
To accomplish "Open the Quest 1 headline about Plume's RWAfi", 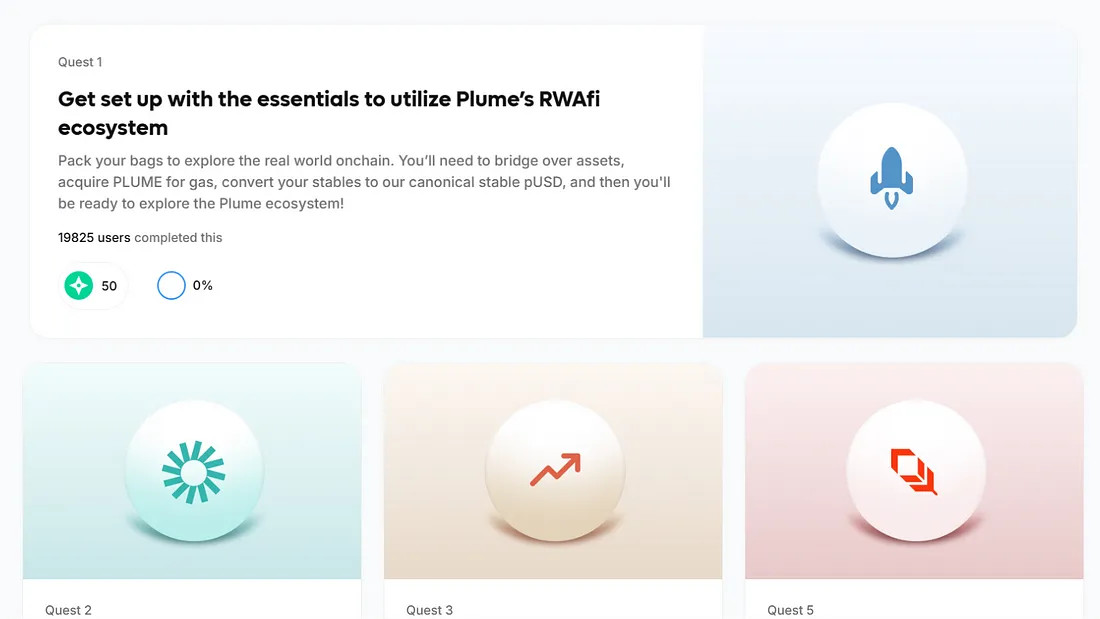I will point(328,113).
